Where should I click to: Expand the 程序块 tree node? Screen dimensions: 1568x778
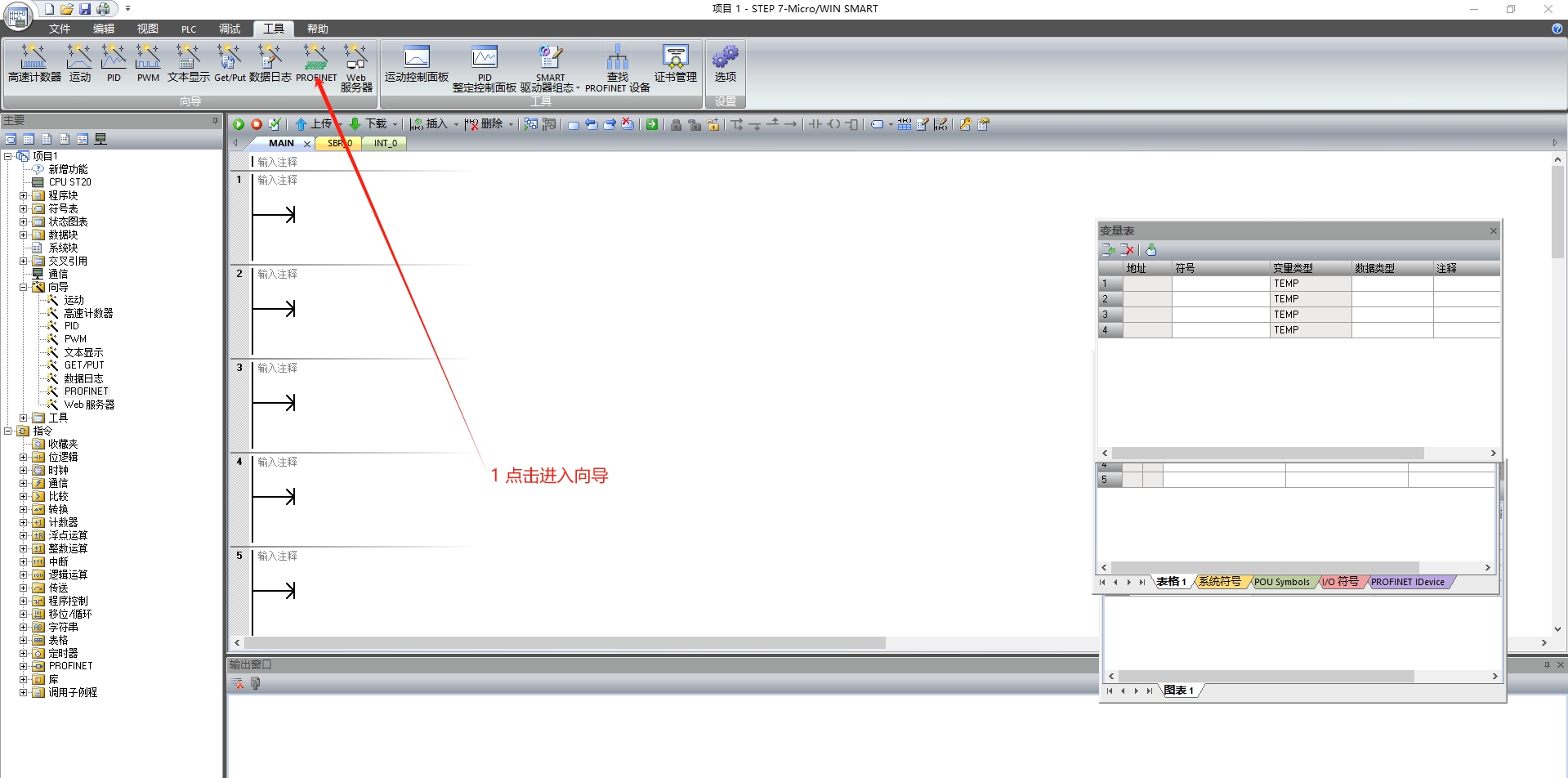[24, 196]
